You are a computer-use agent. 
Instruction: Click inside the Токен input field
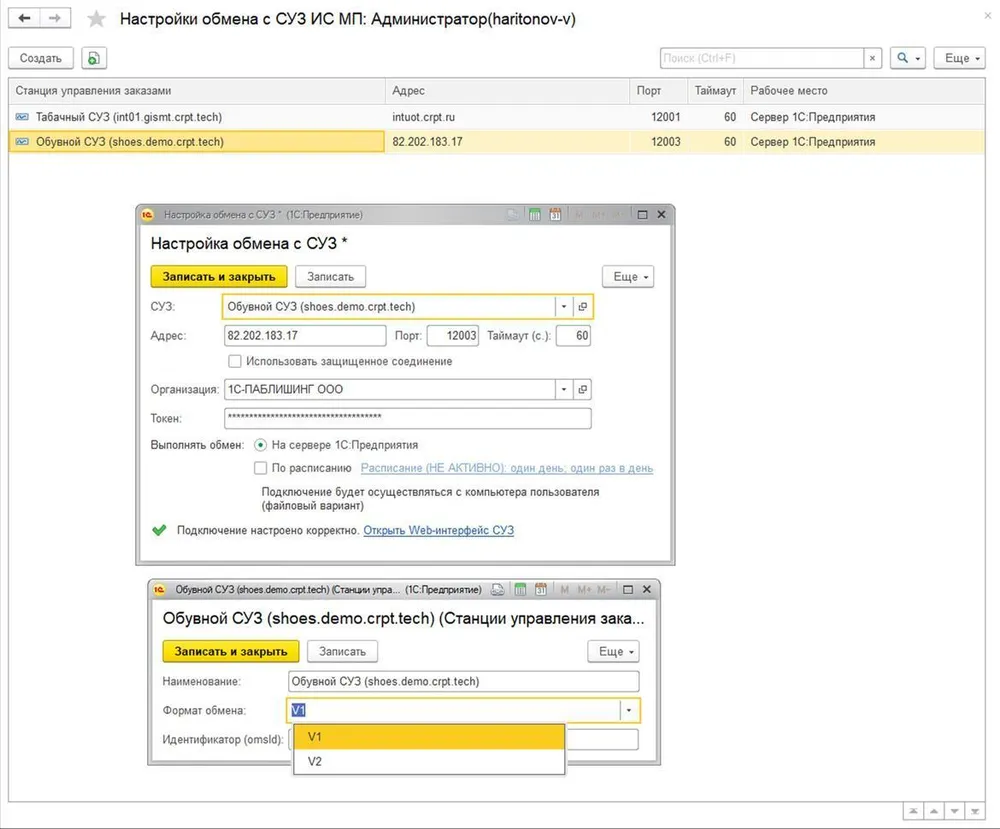point(408,418)
